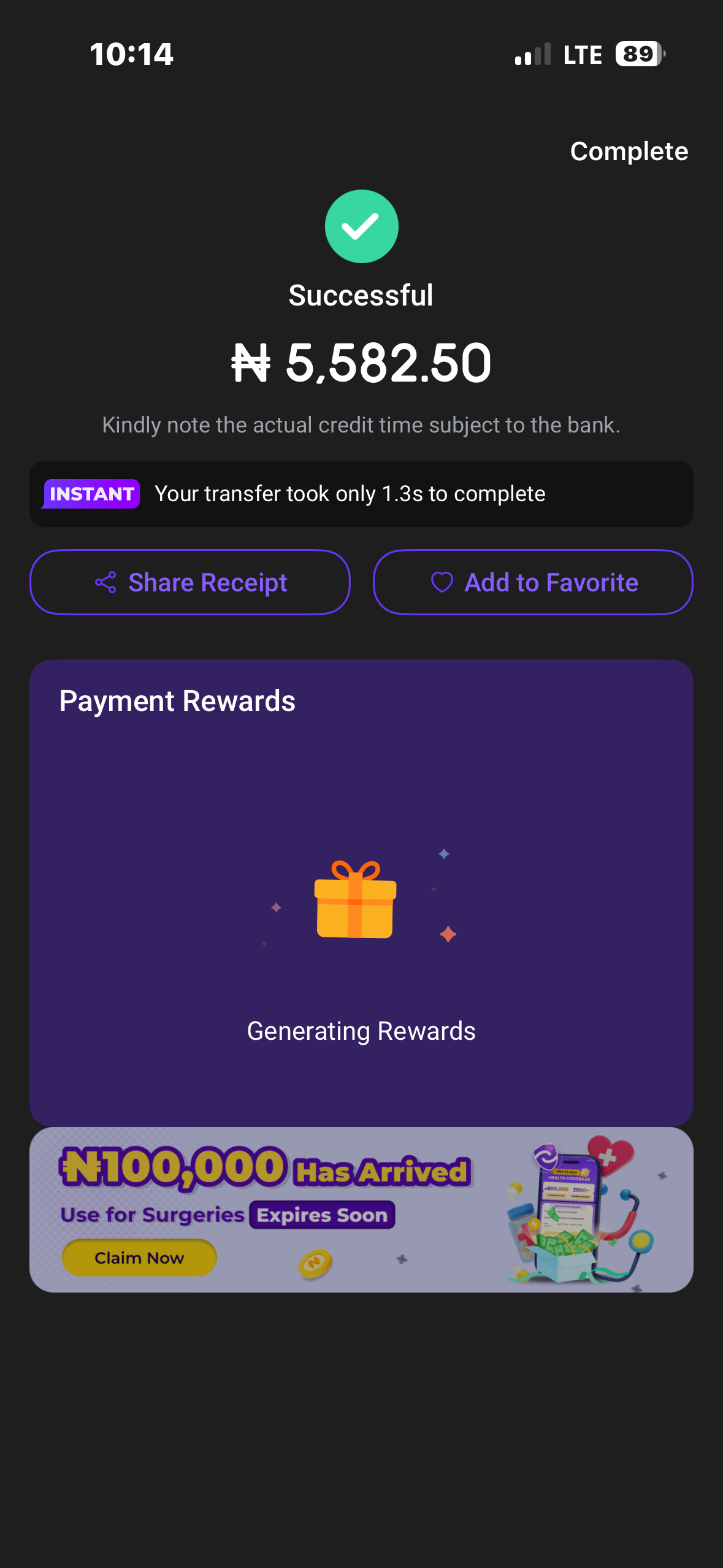Tap the Expires Soon tag on banner

322,1215
